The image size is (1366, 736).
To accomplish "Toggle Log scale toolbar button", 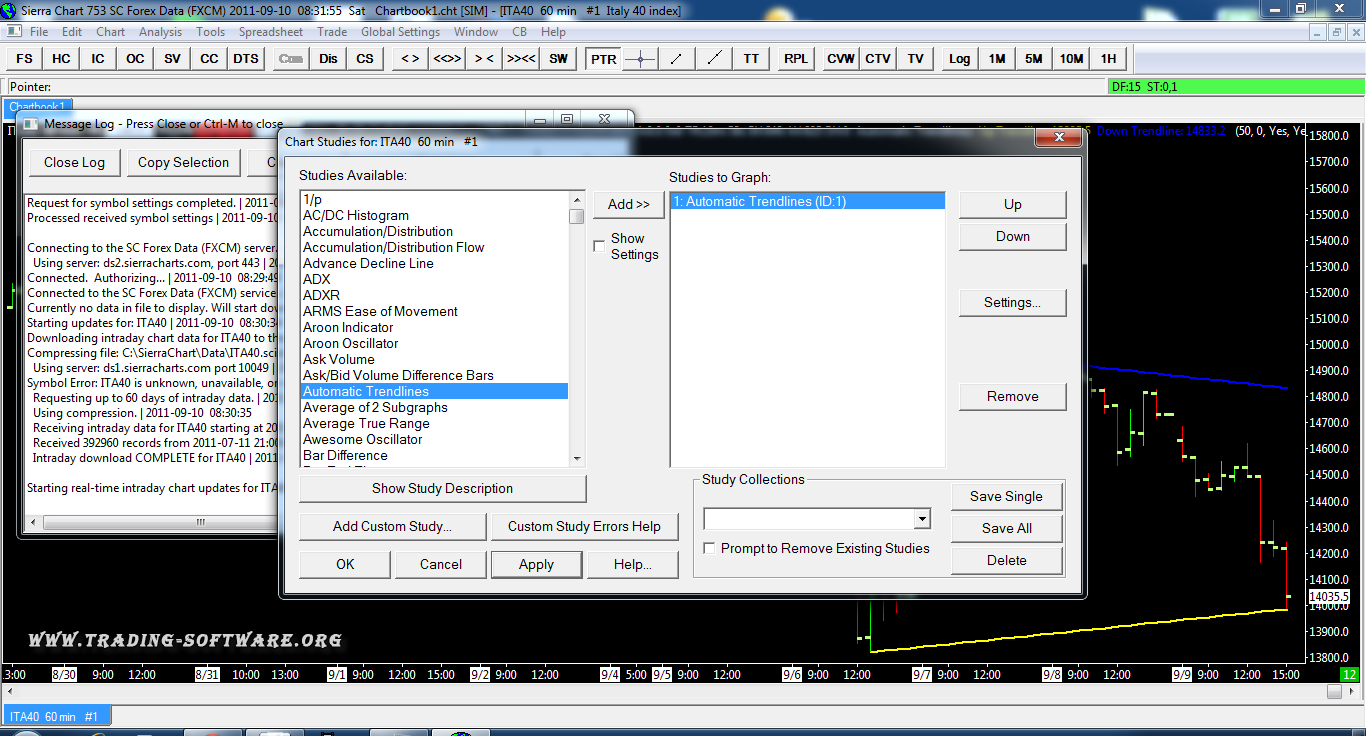I will (959, 59).
